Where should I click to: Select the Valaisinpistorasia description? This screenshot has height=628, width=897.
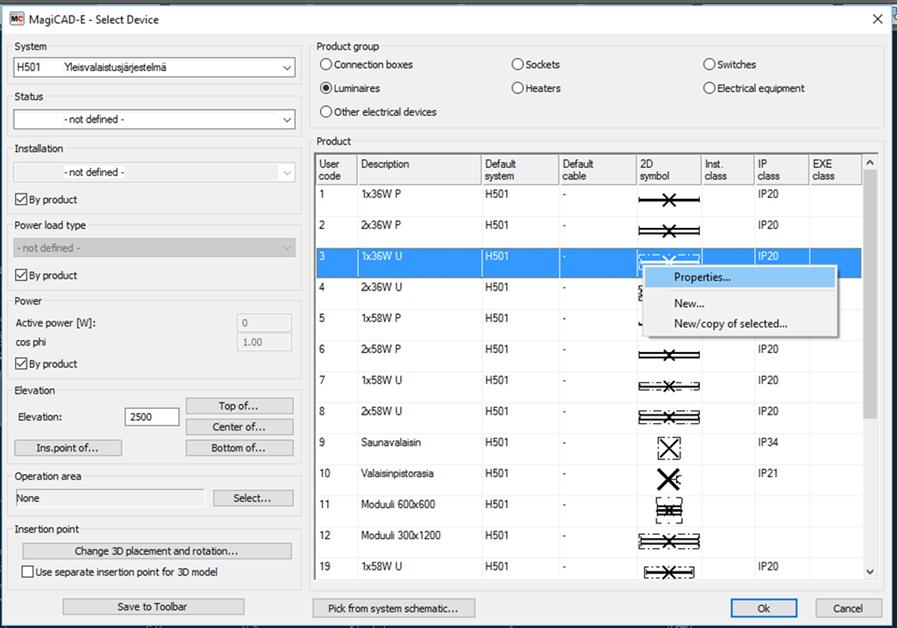(397, 473)
